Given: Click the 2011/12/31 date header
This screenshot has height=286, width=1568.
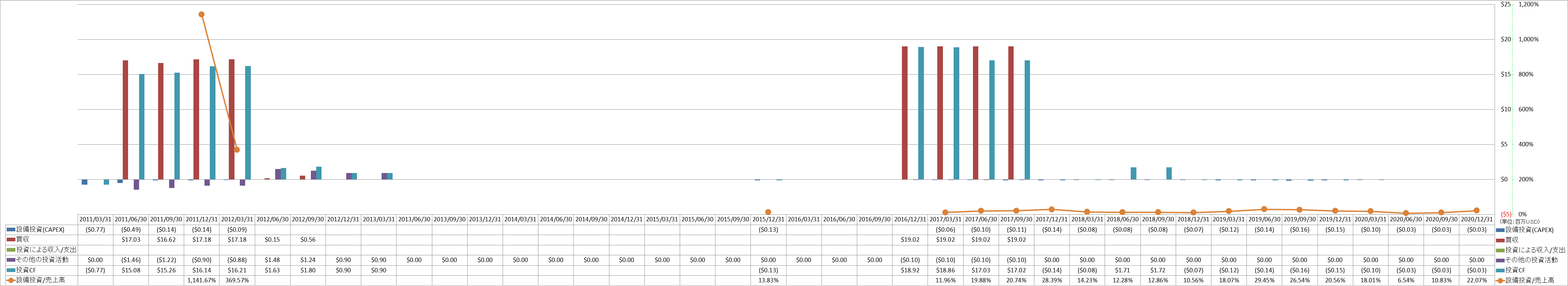Looking at the screenshot, I should tap(201, 219).
